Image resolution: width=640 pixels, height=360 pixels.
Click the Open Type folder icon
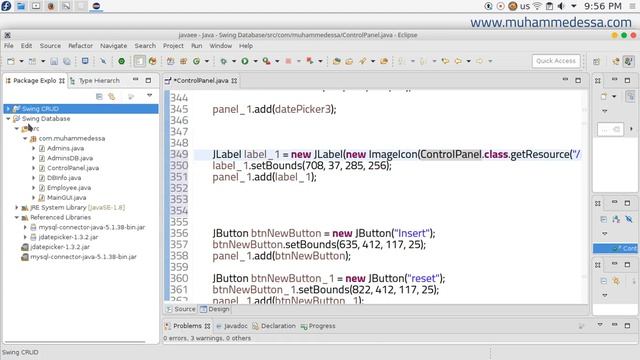click(336, 61)
